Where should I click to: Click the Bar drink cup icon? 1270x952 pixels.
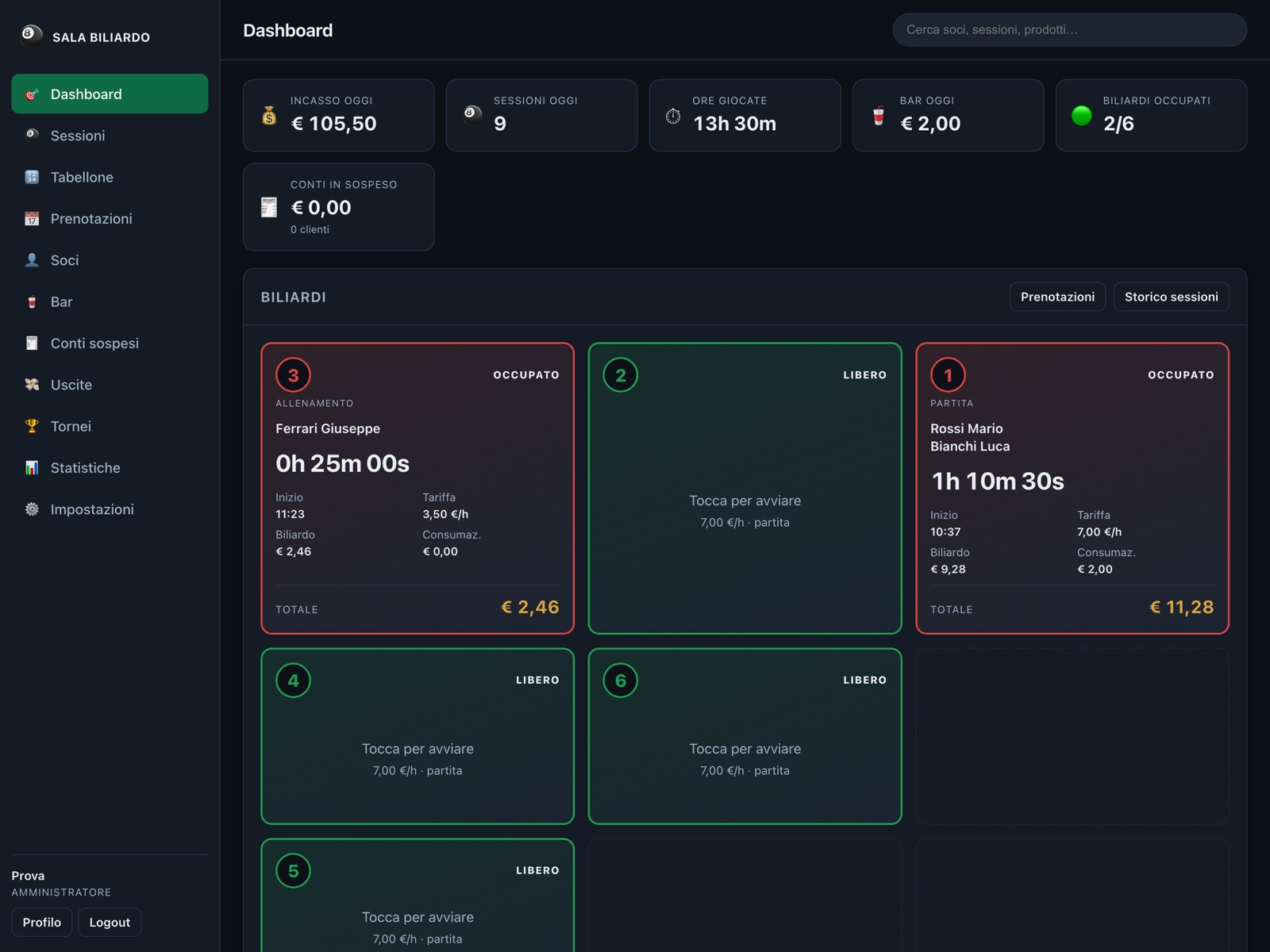point(32,301)
